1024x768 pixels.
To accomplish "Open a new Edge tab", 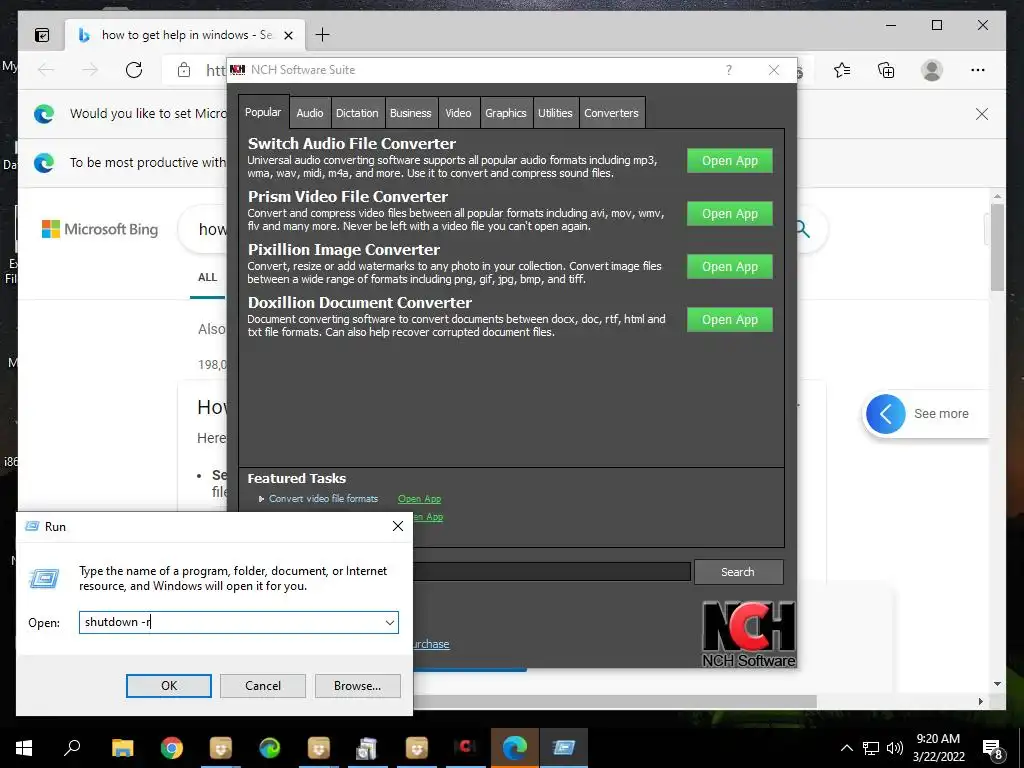I will (323, 35).
